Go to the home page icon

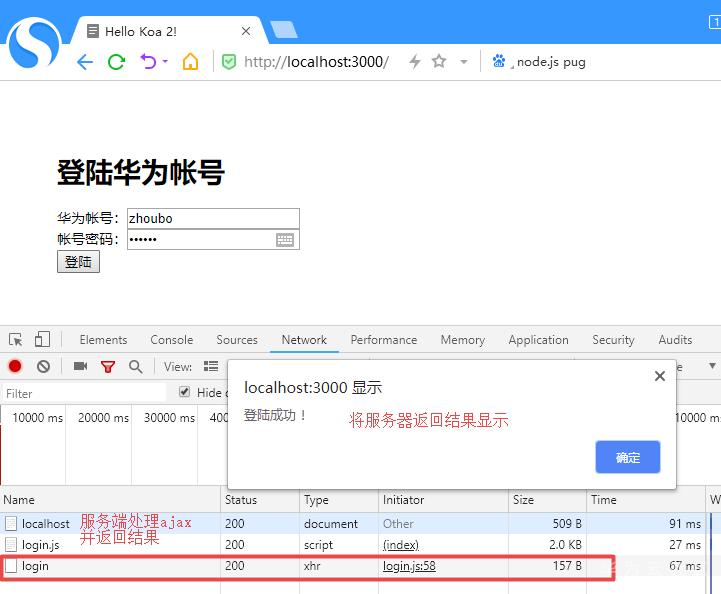pos(190,61)
